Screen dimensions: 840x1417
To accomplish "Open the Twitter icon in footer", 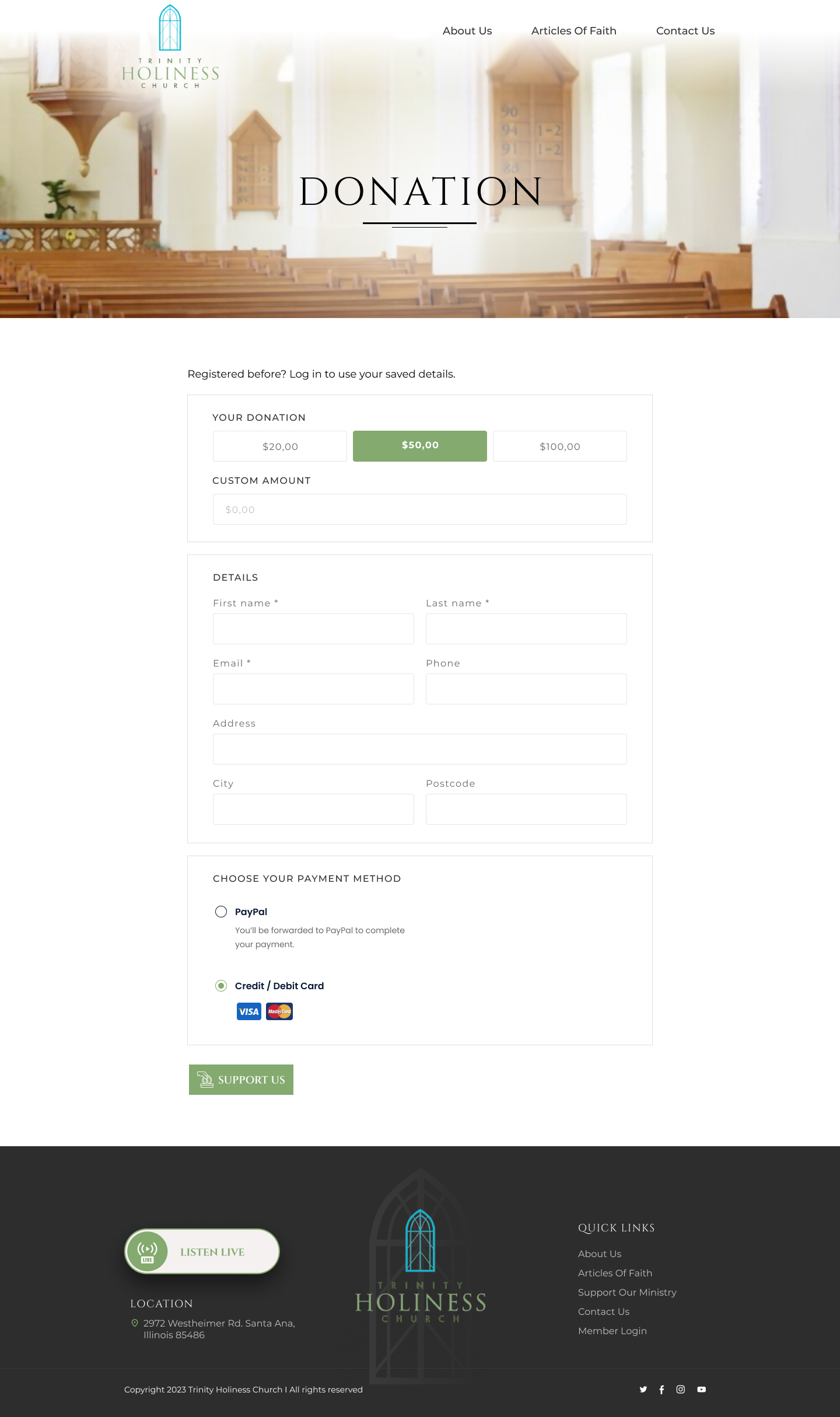I will tap(643, 1390).
